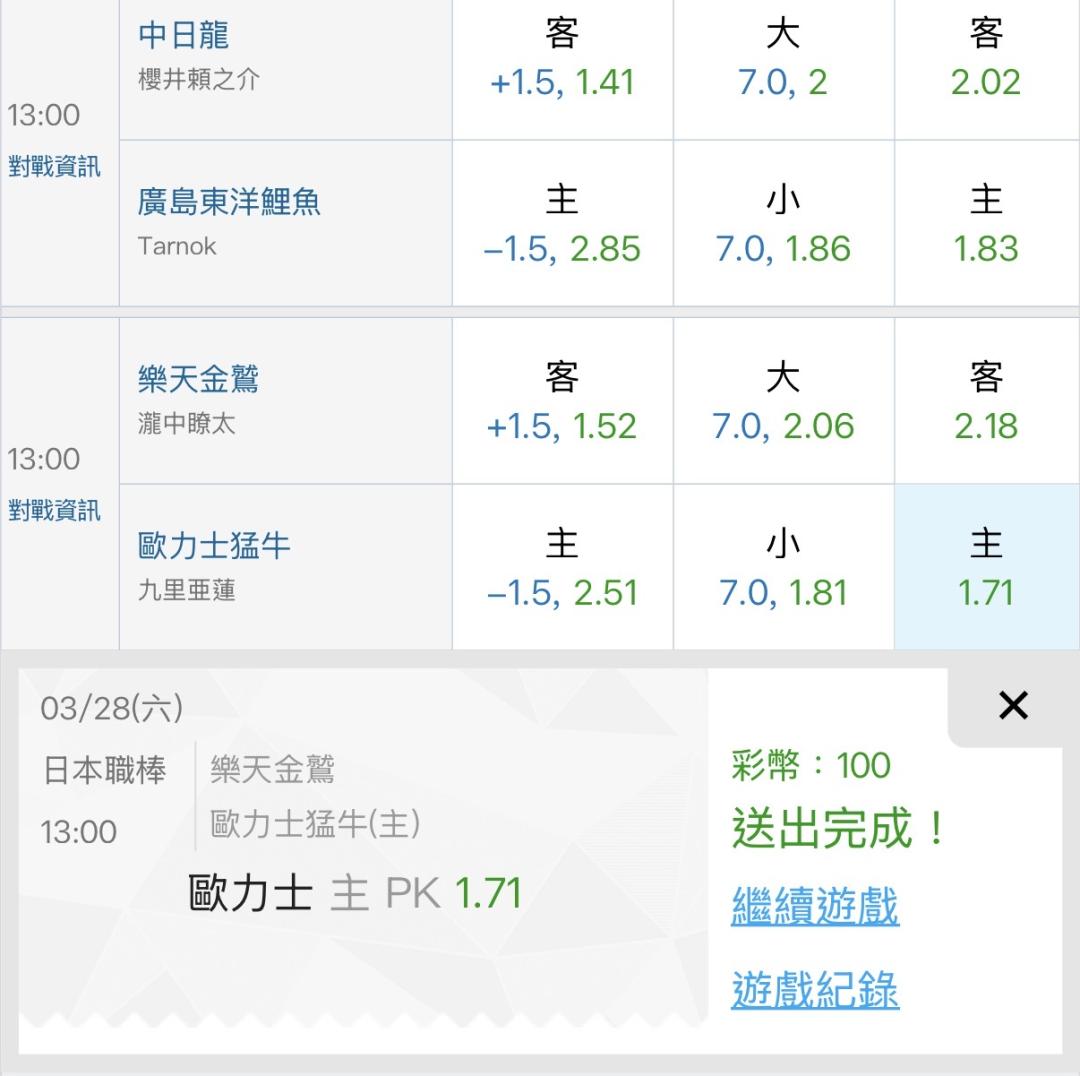Open the 歐力士猛牛 team name in odds table
The width and height of the screenshot is (1080, 1076).
coord(214,546)
